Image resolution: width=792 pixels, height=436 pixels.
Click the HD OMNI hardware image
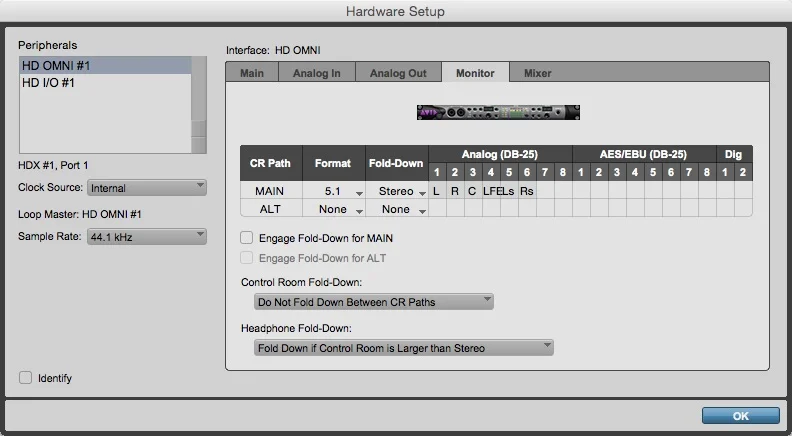pyautogui.click(x=499, y=112)
